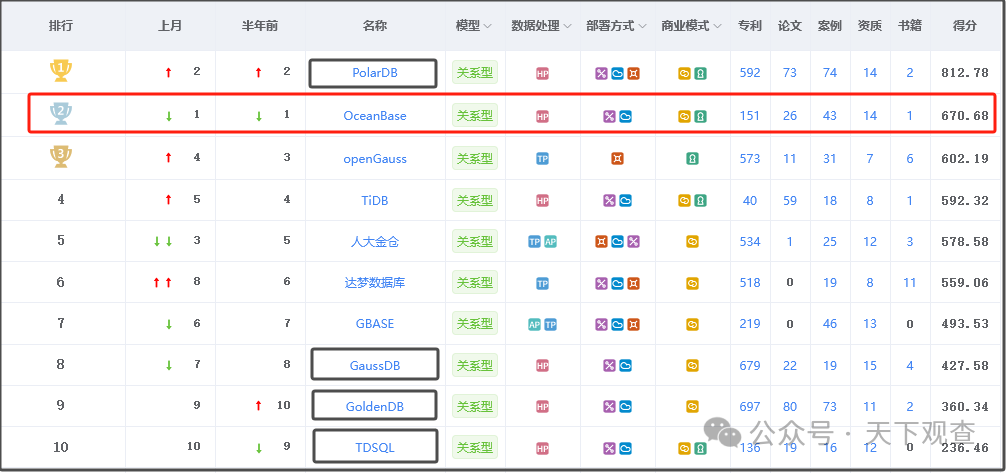The image size is (1007, 473).
Task: Open the 商业模式 column filter dropdown
Action: tap(716, 26)
